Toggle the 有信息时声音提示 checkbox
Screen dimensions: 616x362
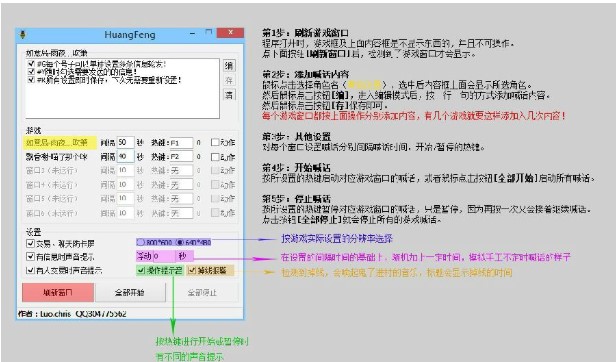[x=30, y=256]
